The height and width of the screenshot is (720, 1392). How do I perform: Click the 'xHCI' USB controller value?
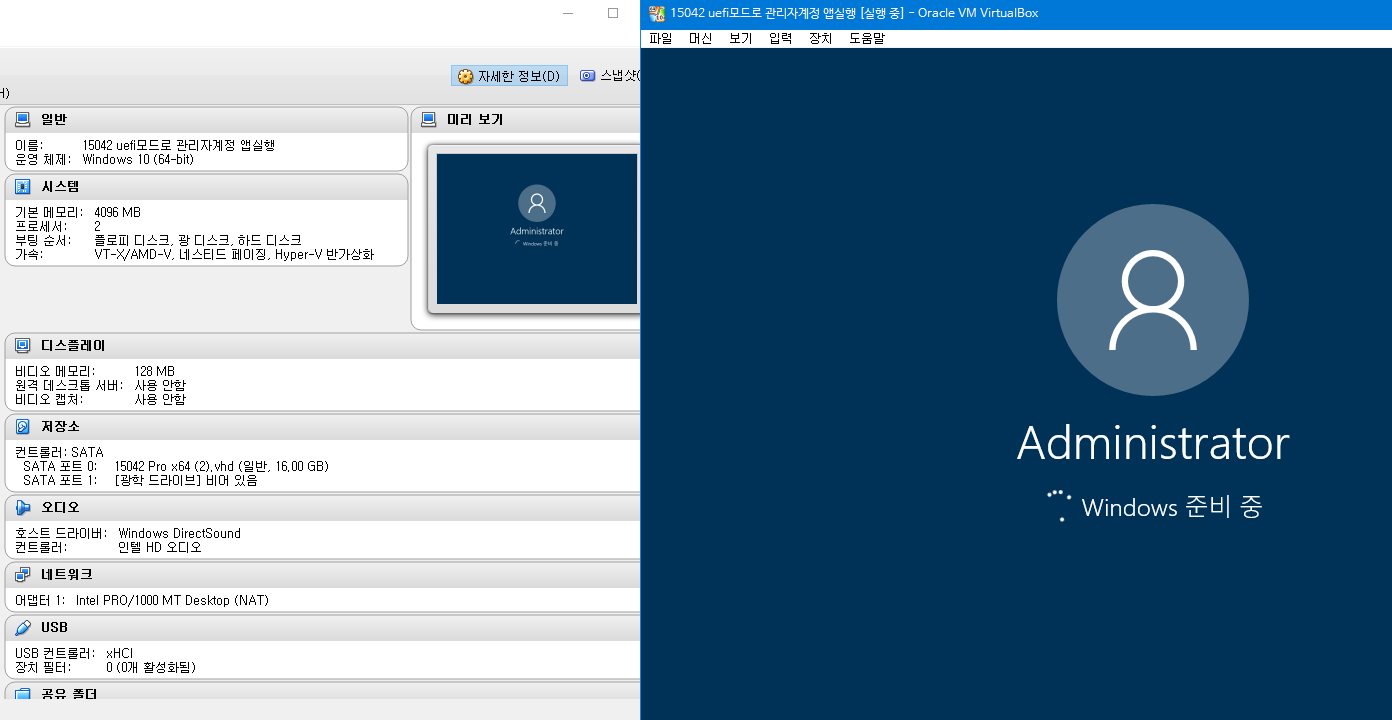point(119,653)
